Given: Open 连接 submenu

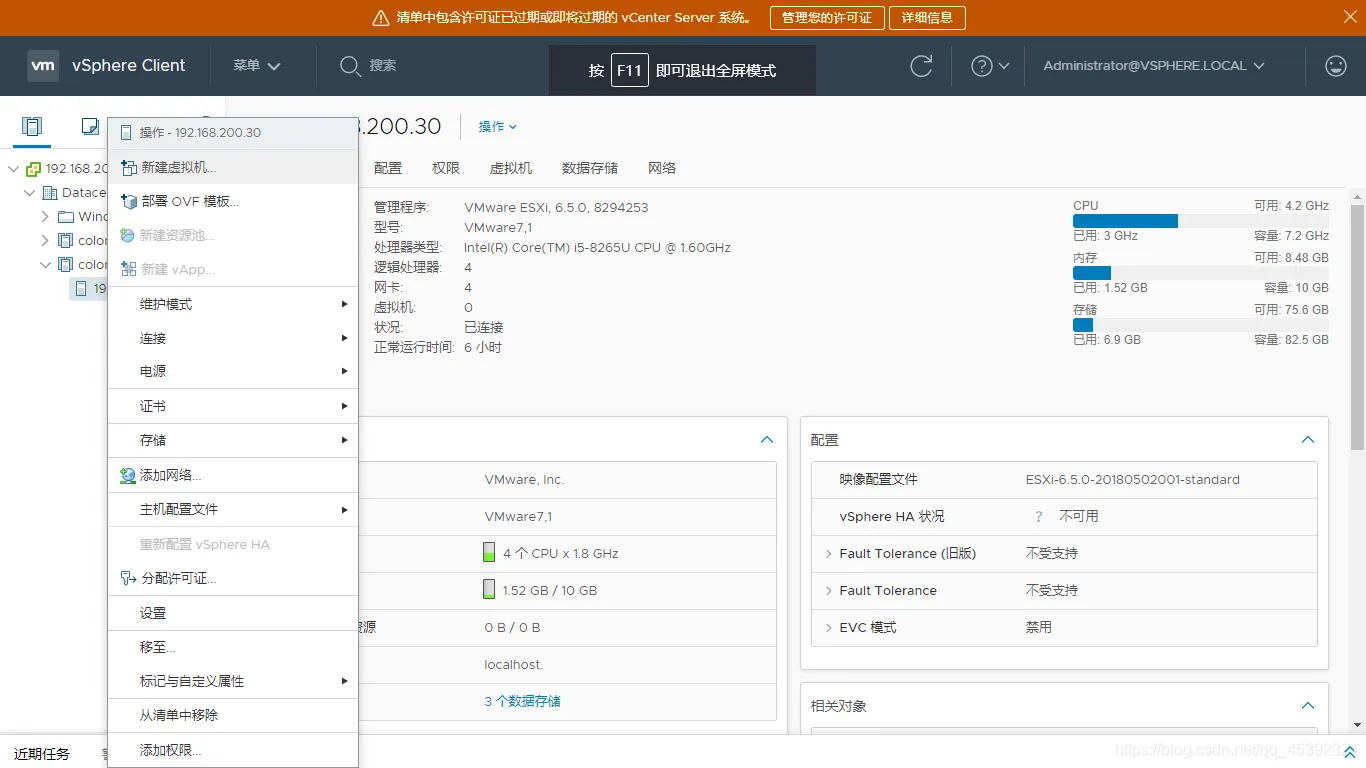Looking at the screenshot, I should click(233, 338).
